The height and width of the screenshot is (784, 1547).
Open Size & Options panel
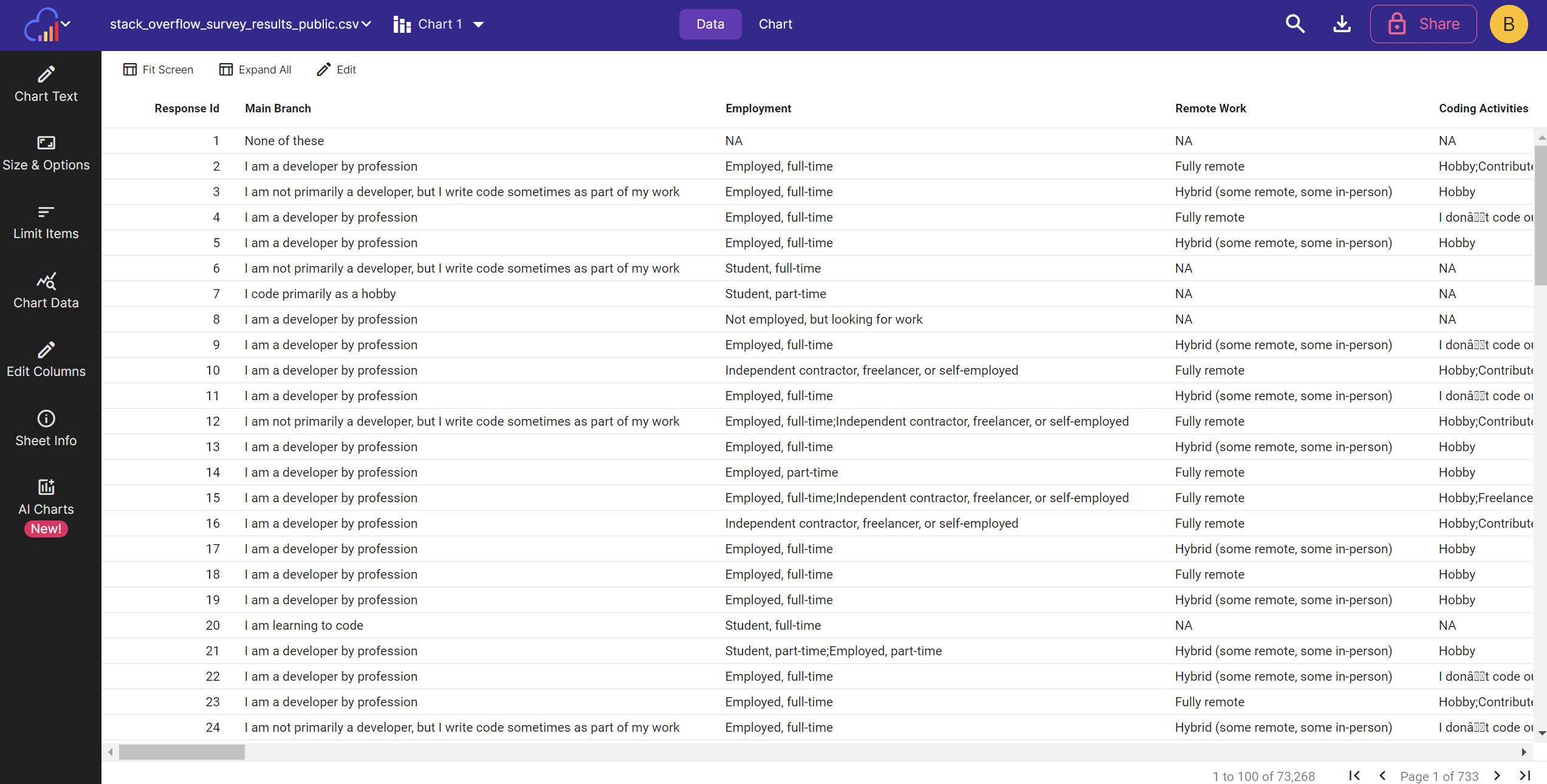tap(46, 153)
